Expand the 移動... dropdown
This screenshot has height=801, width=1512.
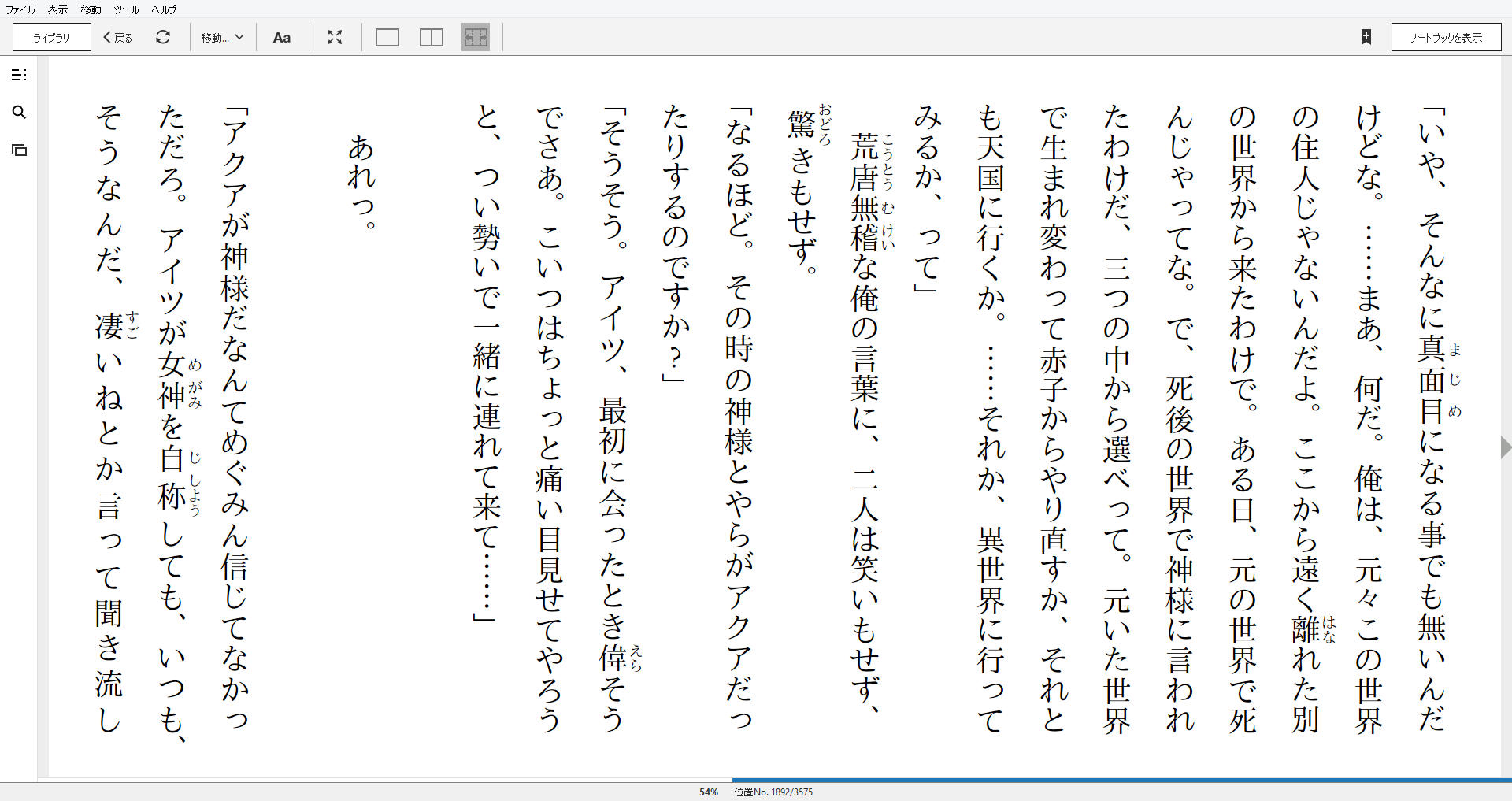click(x=222, y=37)
